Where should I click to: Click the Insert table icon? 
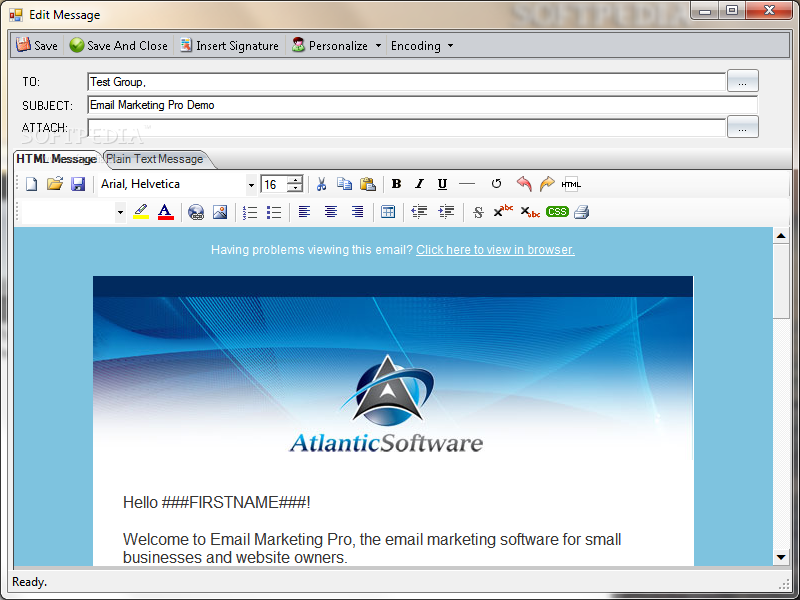388,212
